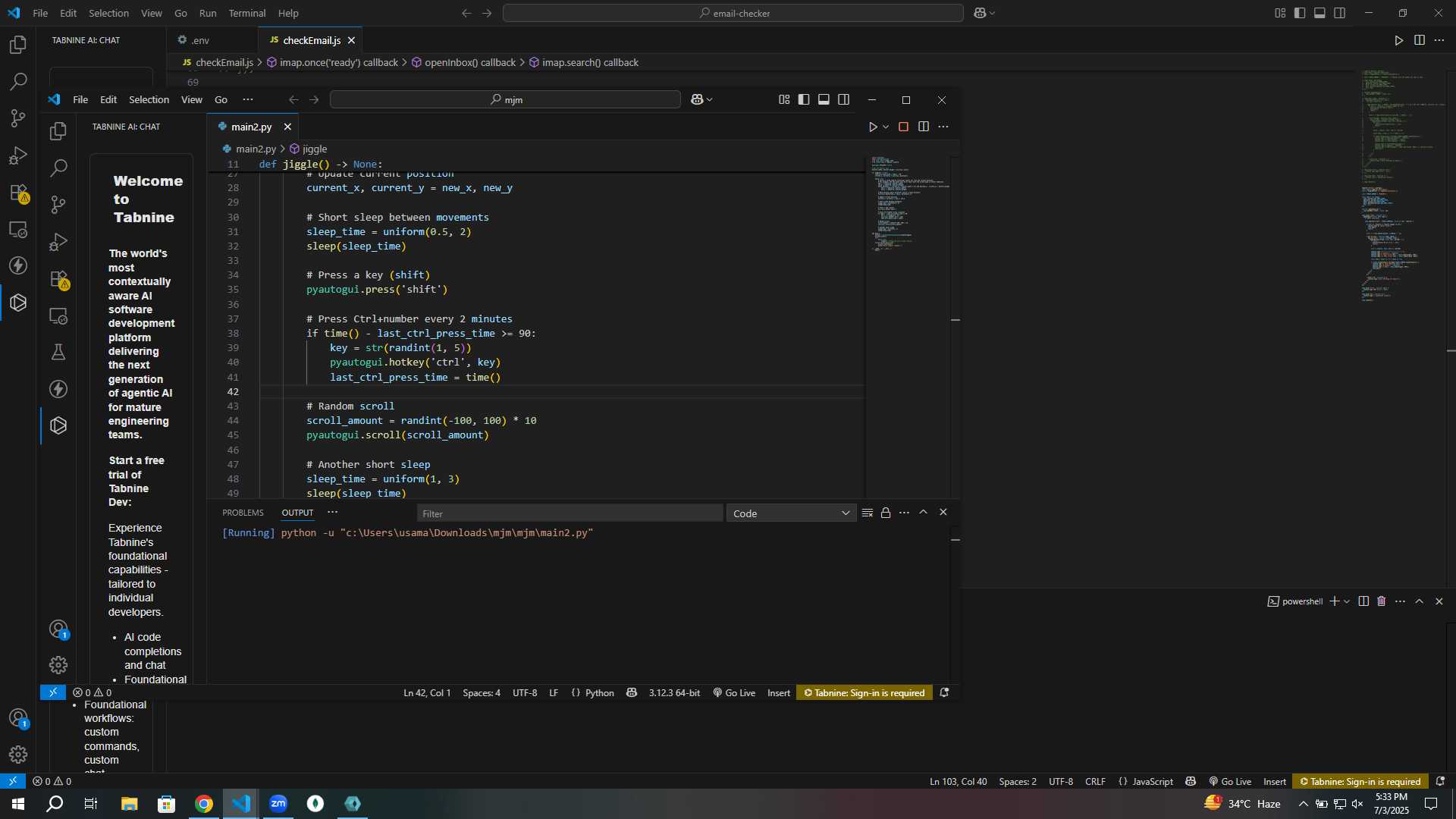1456x819 pixels.
Task: Open Tabnine icon in back window activity bar
Action: tap(18, 303)
